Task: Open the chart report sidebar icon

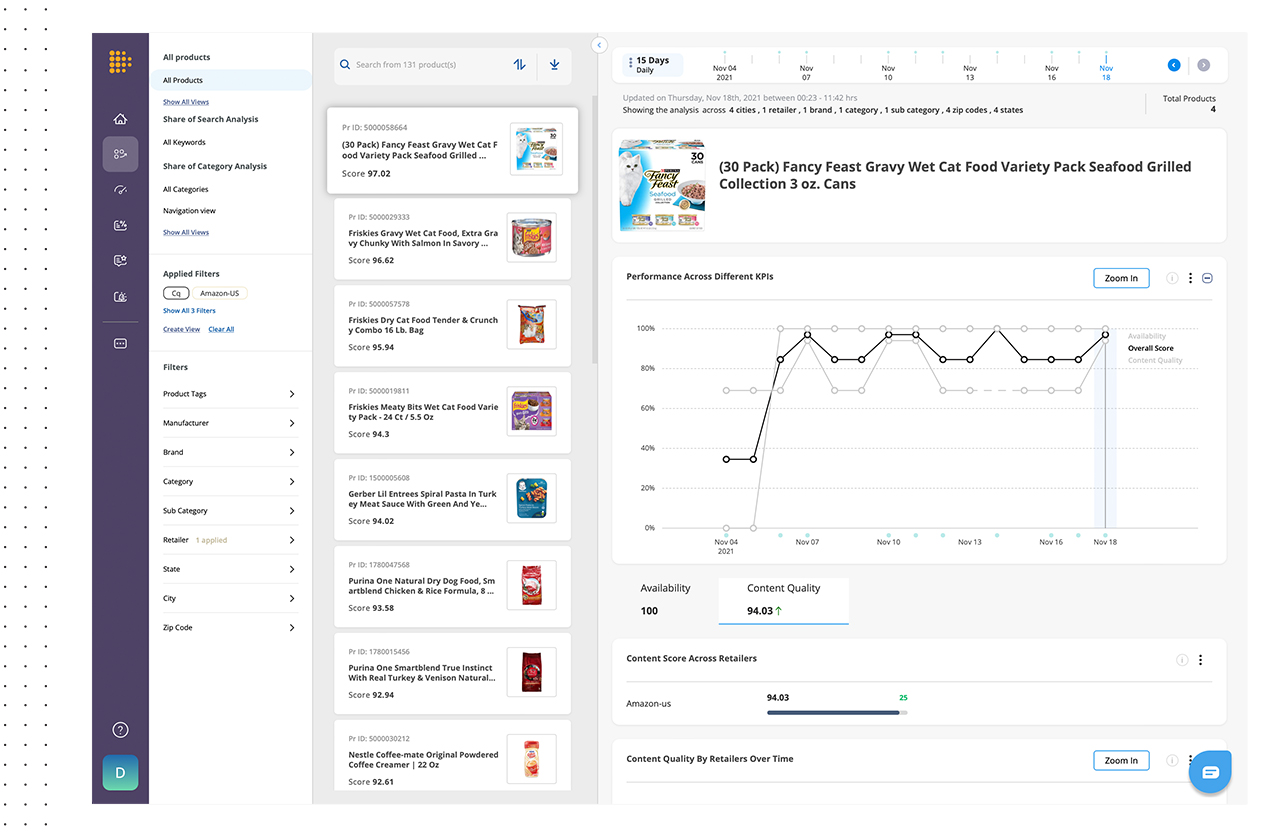Action: click(120, 225)
